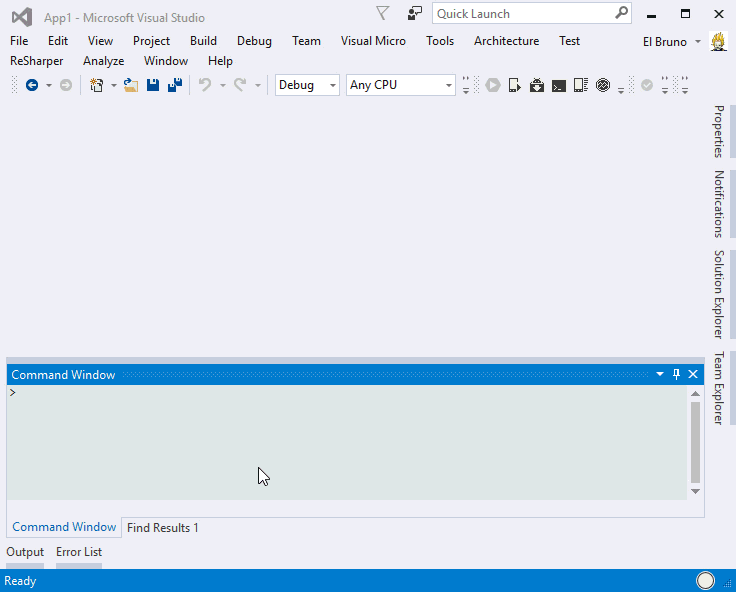Show the Error List panel
Screen dimensions: 736x592
coord(79,552)
